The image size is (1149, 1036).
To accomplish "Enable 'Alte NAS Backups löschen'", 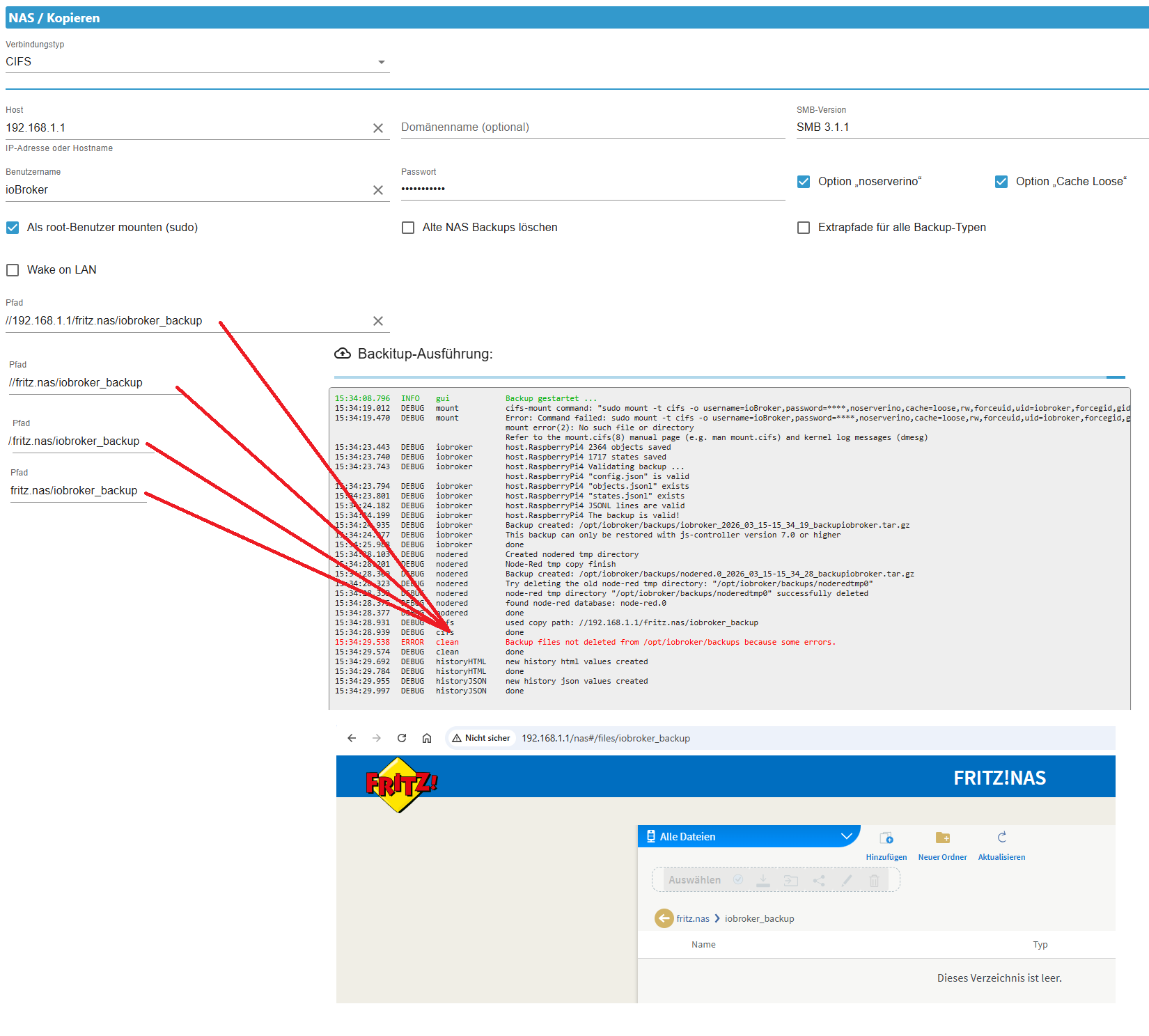I will coord(408,228).
